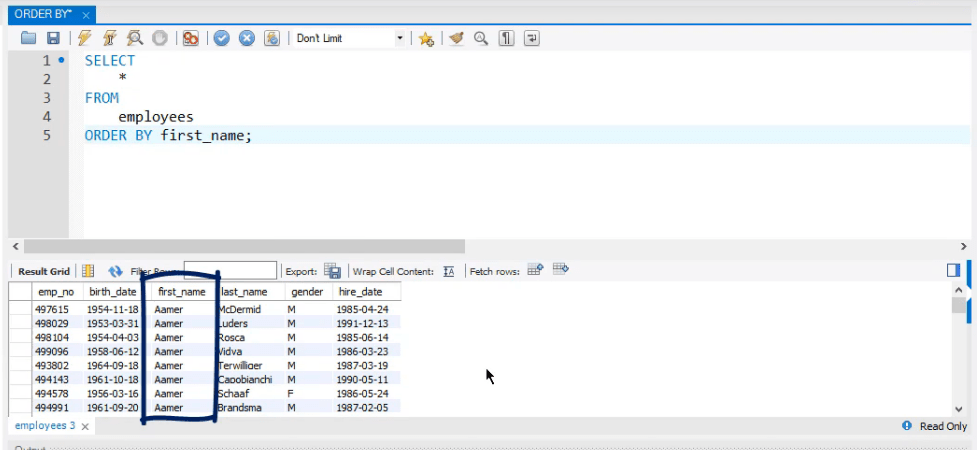Export the result set to a file
The image size is (977, 450).
point(332,271)
